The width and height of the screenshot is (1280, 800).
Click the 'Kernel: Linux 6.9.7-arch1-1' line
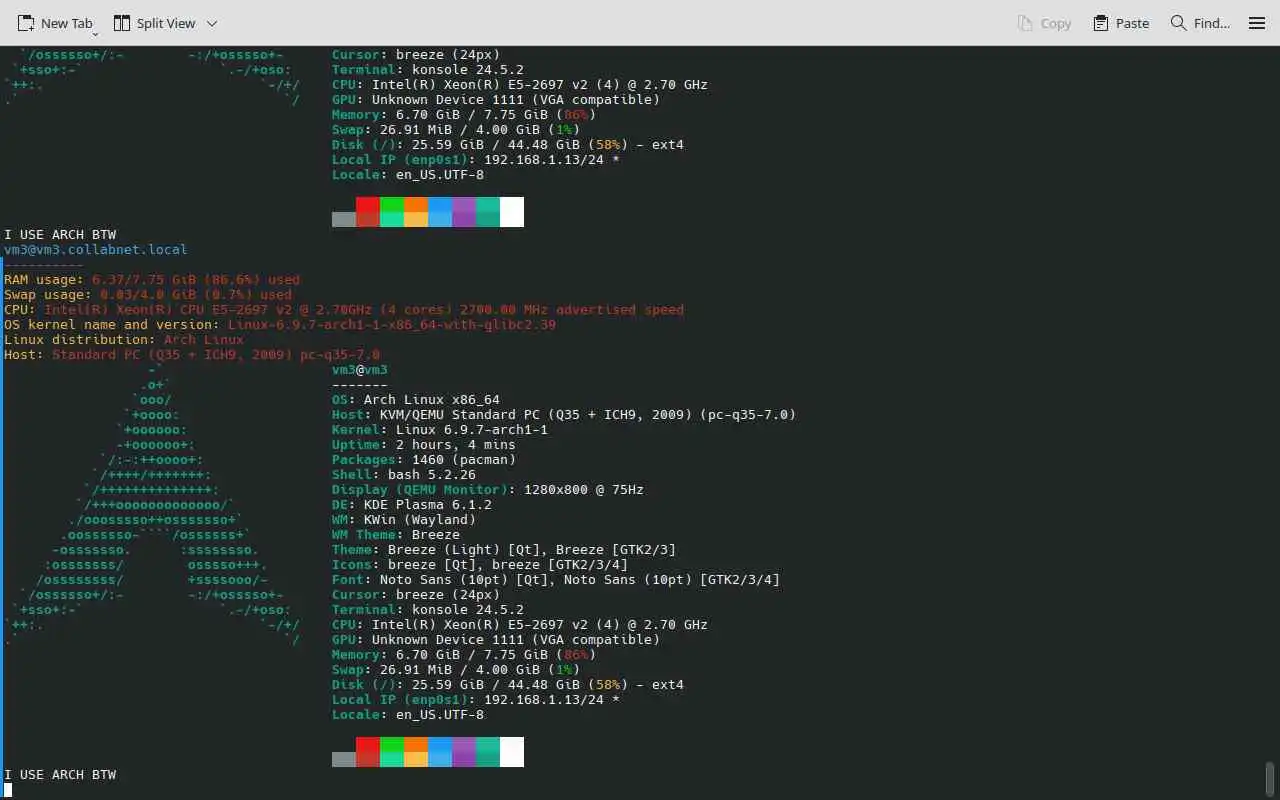[x=440, y=430]
